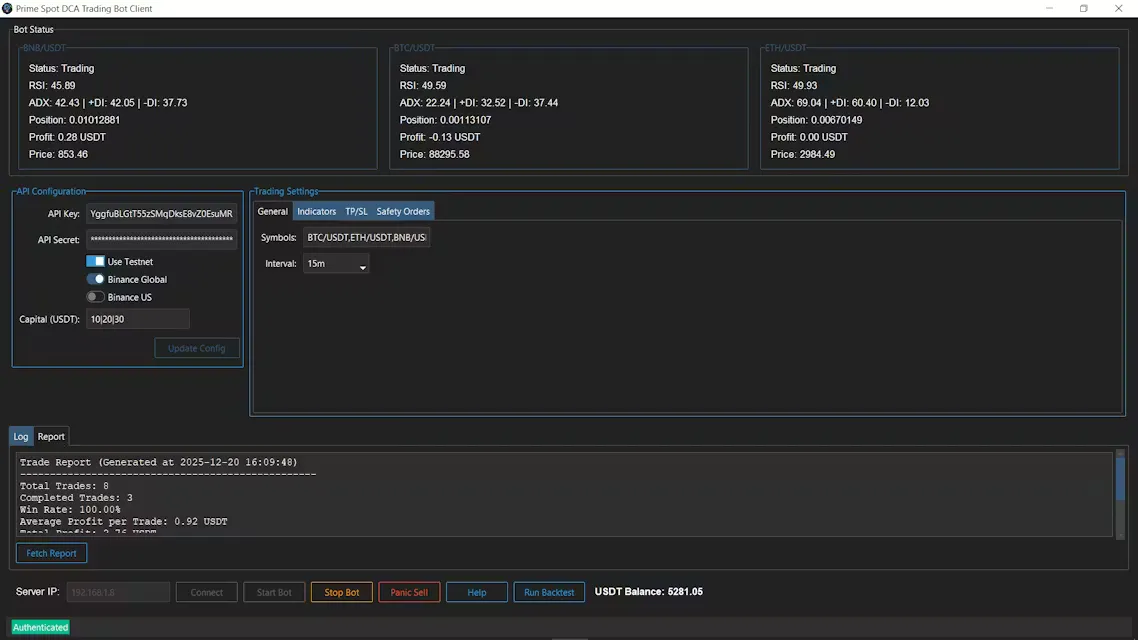Click the Panic Sell button
The height and width of the screenshot is (640, 1138).
click(409, 592)
